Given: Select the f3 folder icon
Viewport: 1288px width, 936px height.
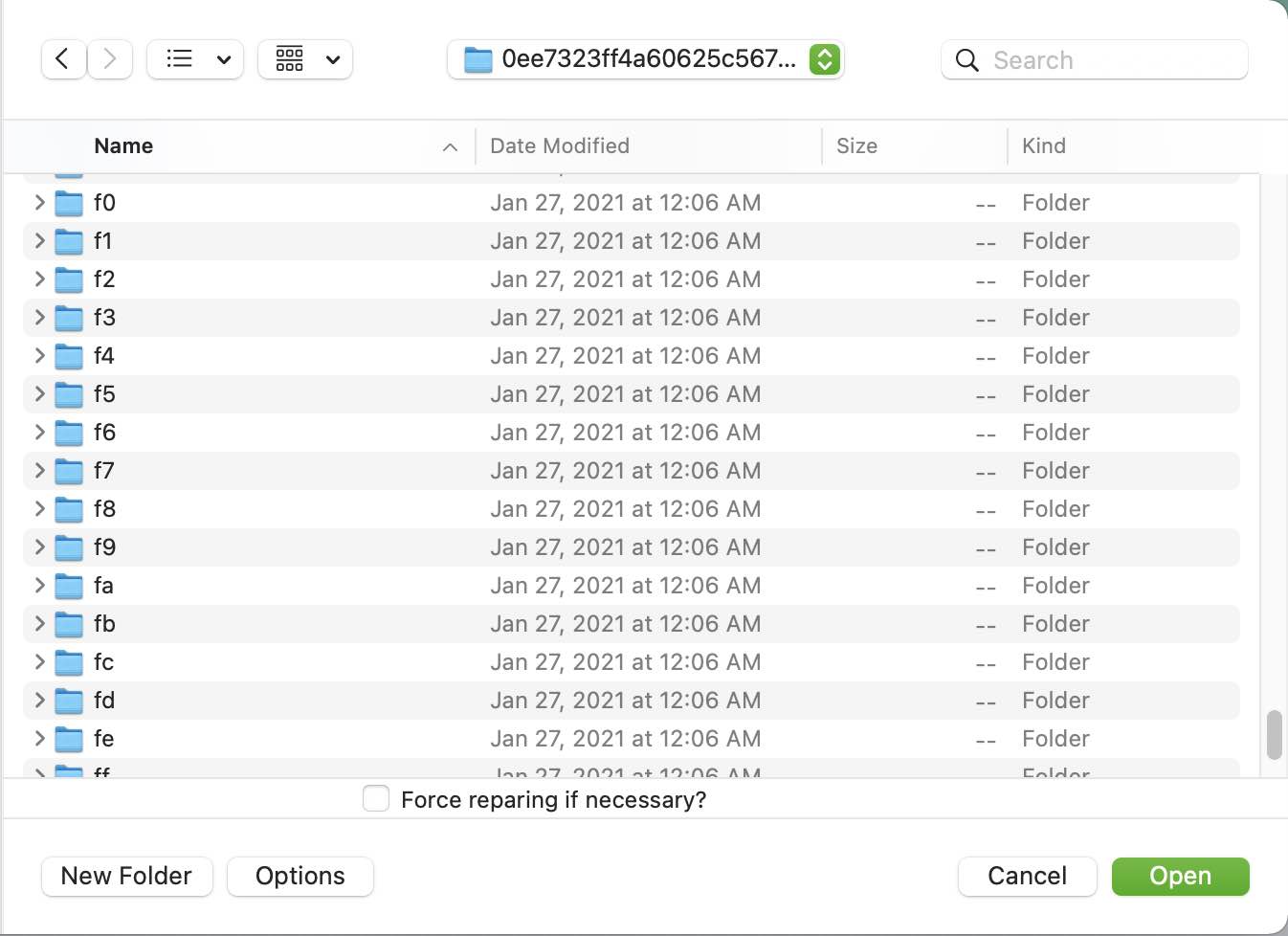Looking at the screenshot, I should (x=69, y=318).
